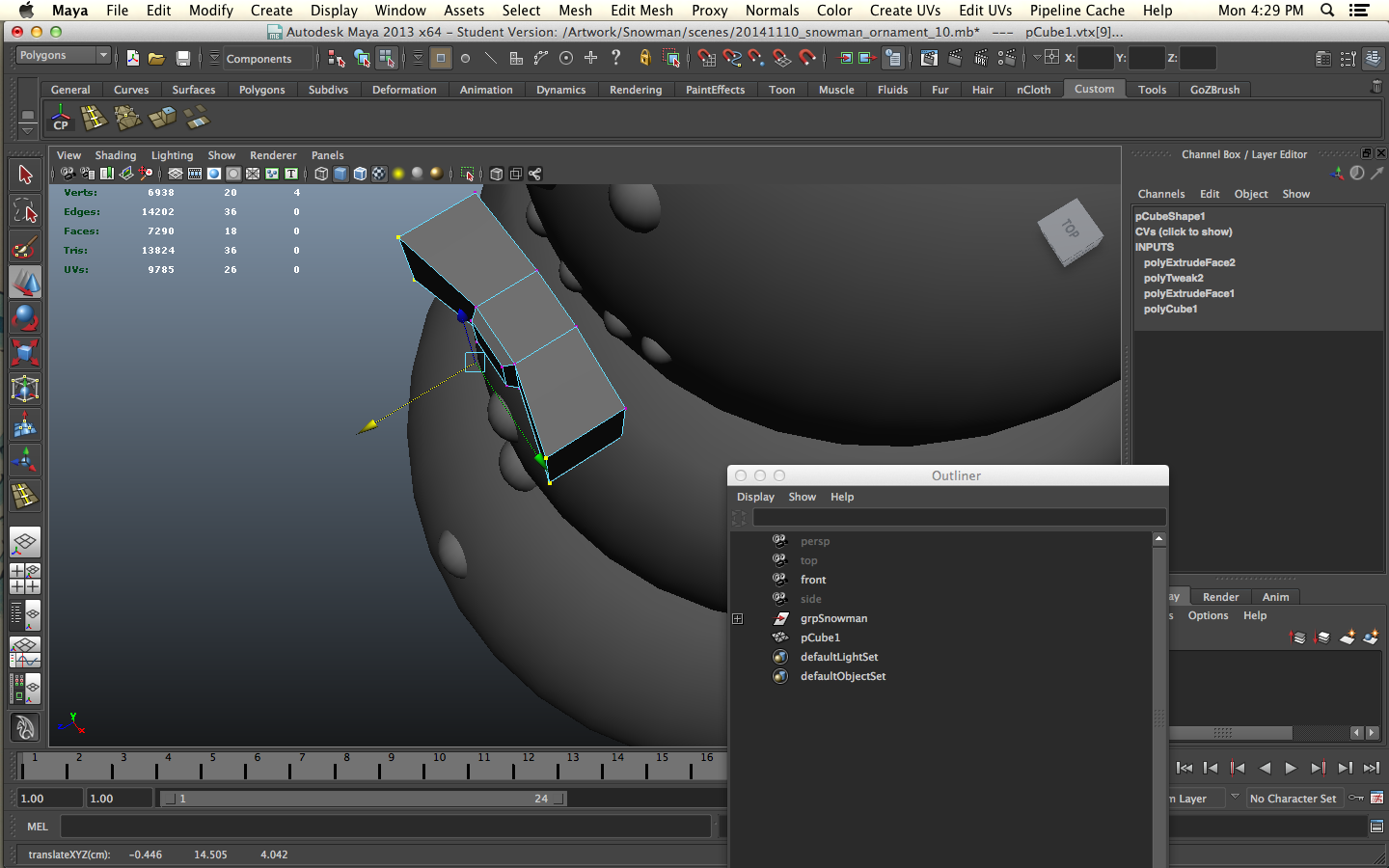1389x868 pixels.
Task: Open the Polygons menu set dropdown
Action: click(64, 55)
